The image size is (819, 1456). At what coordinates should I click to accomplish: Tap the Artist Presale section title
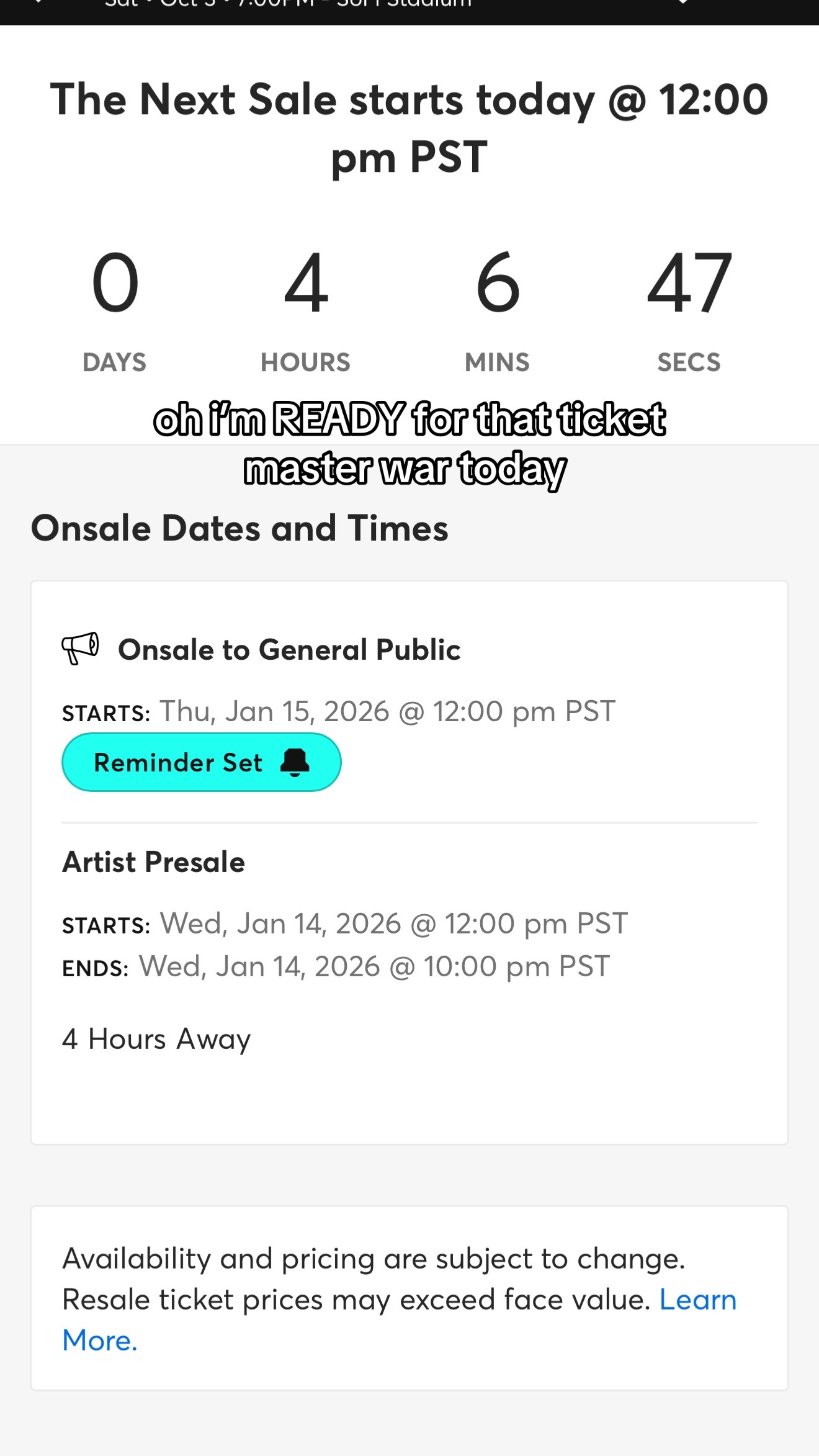click(154, 862)
